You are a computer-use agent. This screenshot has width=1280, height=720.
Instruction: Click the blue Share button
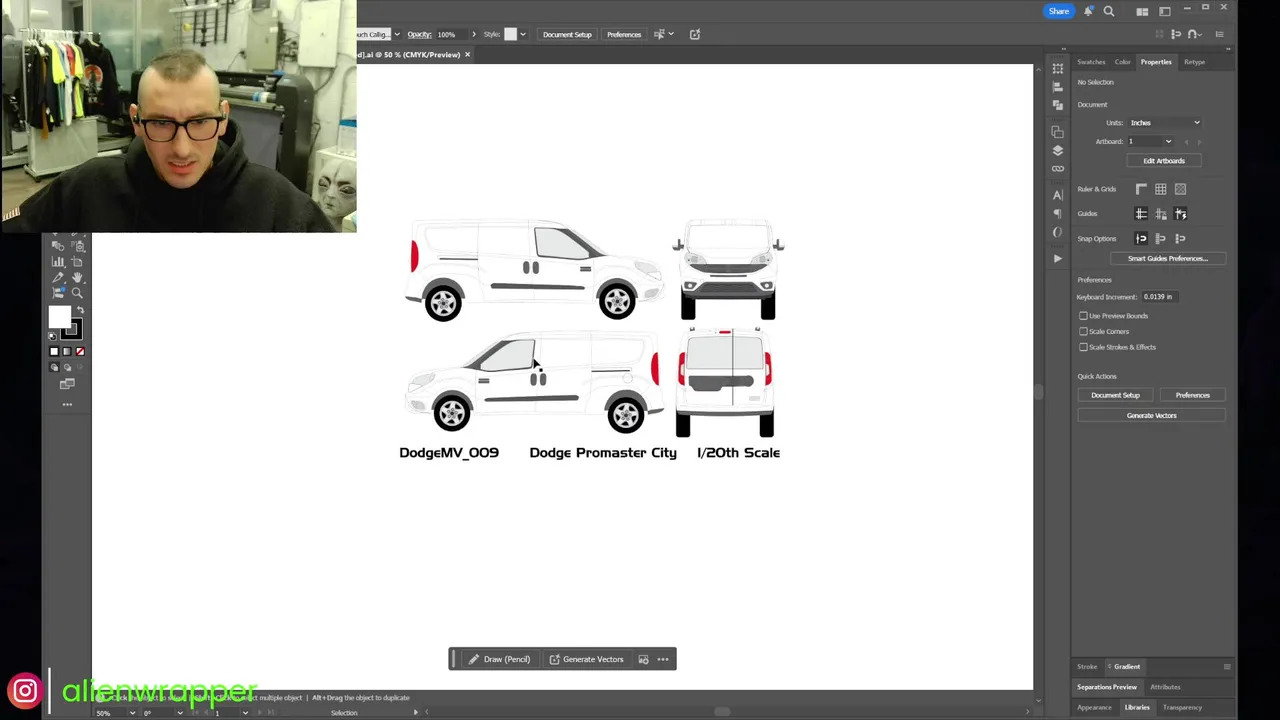pyautogui.click(x=1059, y=11)
